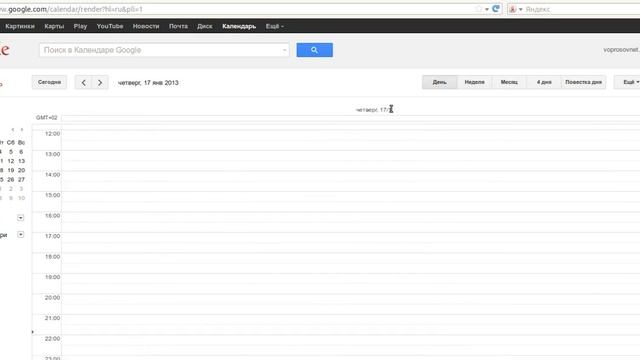This screenshot has width=640, height=360.
Task: Reload page icon in address bar
Action: pyautogui.click(x=496, y=9)
